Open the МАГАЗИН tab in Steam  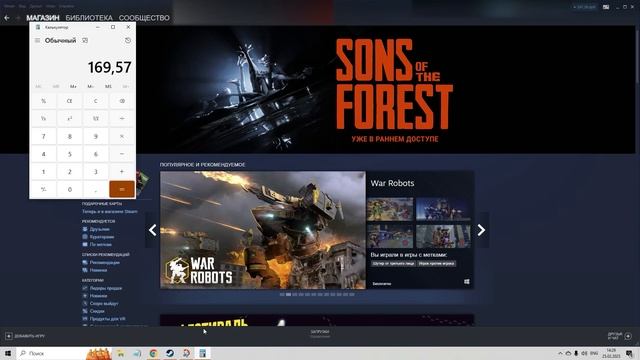pyautogui.click(x=43, y=18)
